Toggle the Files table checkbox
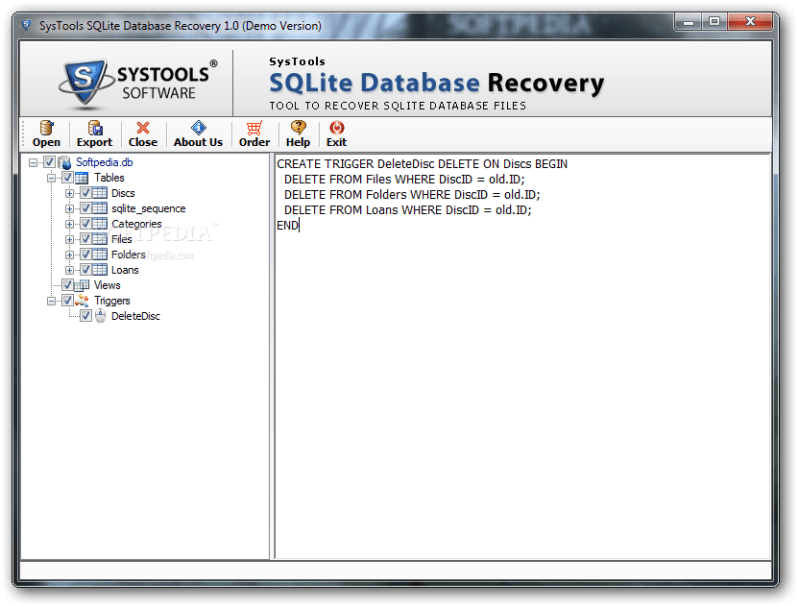Image resolution: width=799 pixels, height=607 pixels. coord(86,239)
